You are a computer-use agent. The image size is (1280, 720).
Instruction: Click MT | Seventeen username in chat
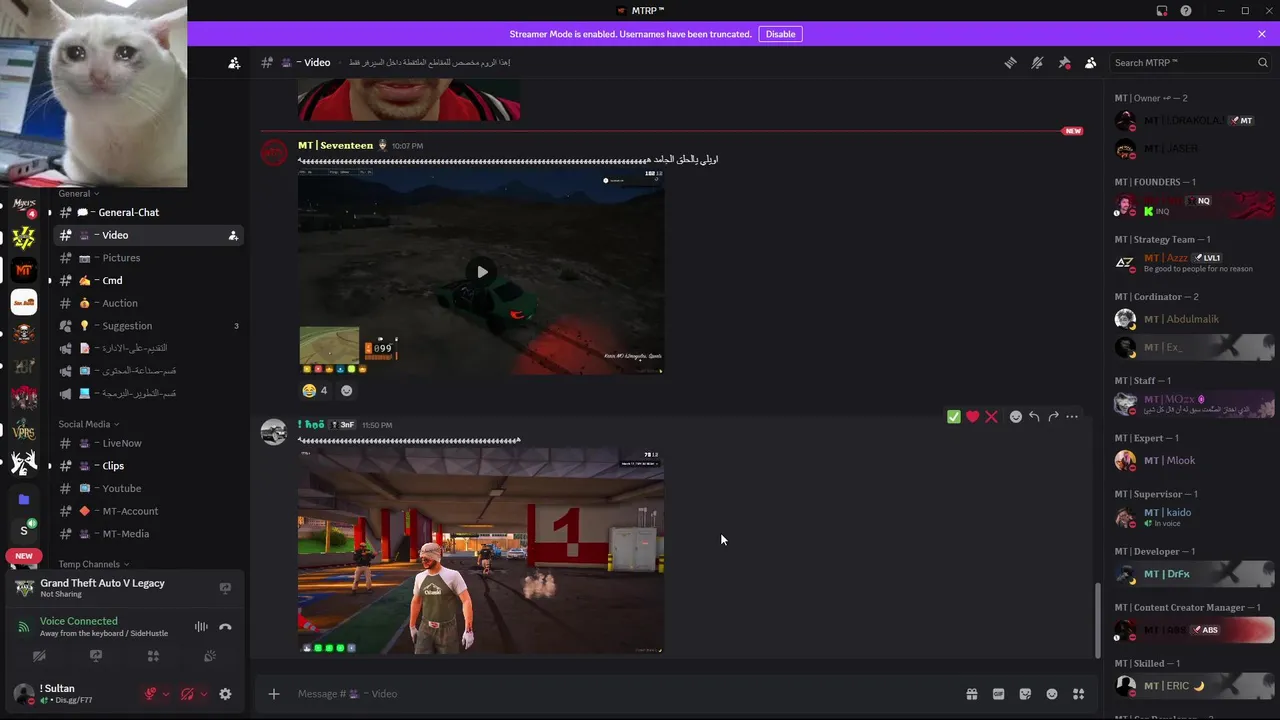point(335,145)
